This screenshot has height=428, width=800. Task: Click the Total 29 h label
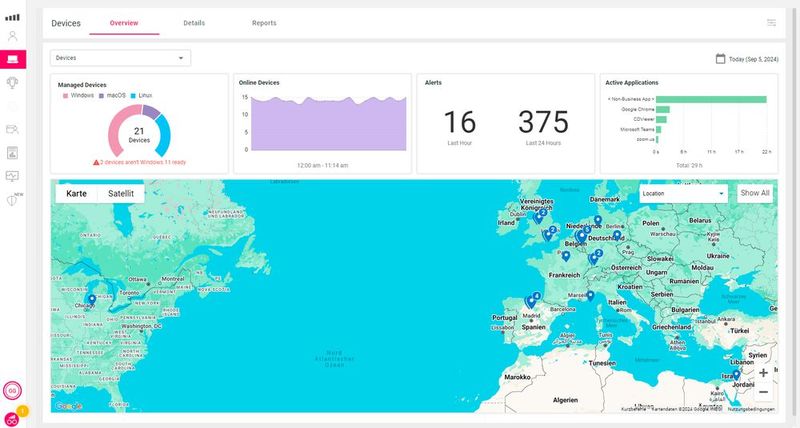click(x=689, y=166)
